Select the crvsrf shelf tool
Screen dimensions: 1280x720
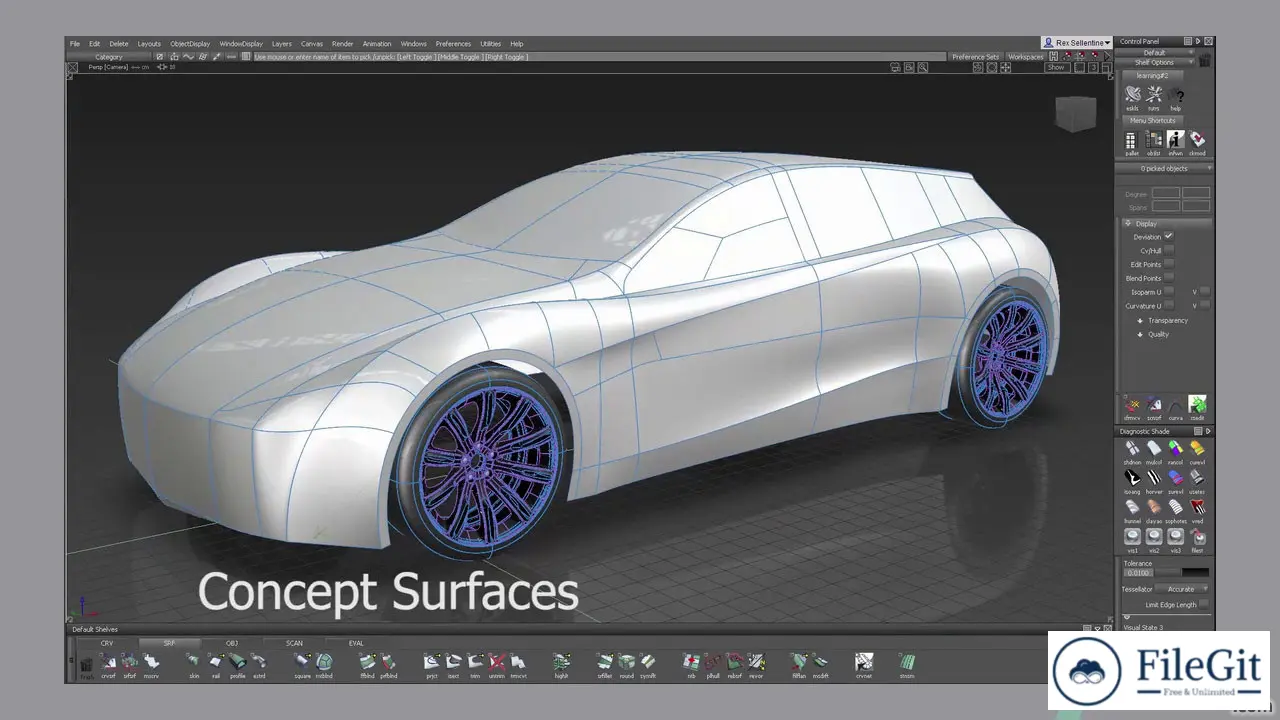(x=108, y=664)
